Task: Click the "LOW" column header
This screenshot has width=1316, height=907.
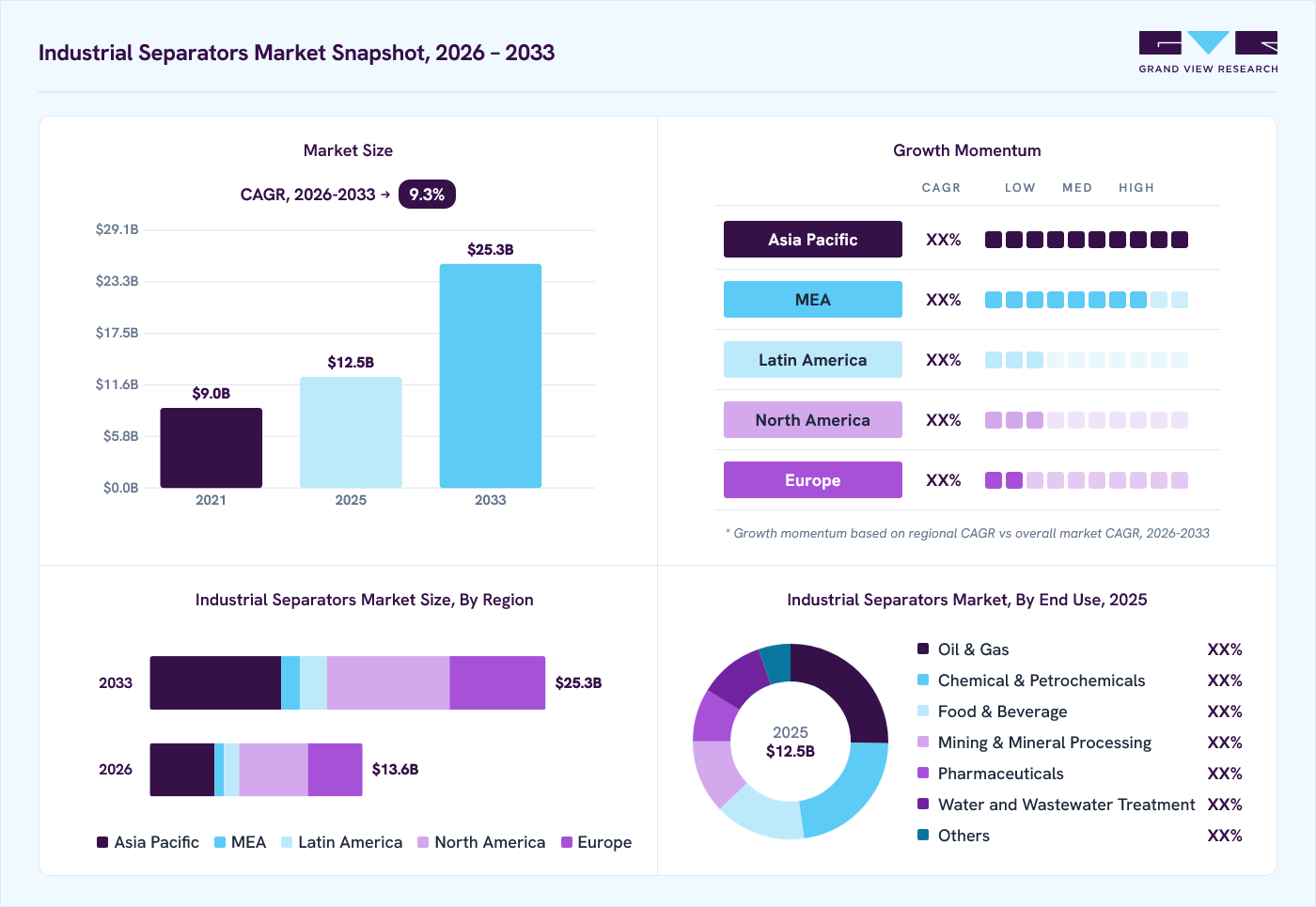Action: click(x=1020, y=188)
